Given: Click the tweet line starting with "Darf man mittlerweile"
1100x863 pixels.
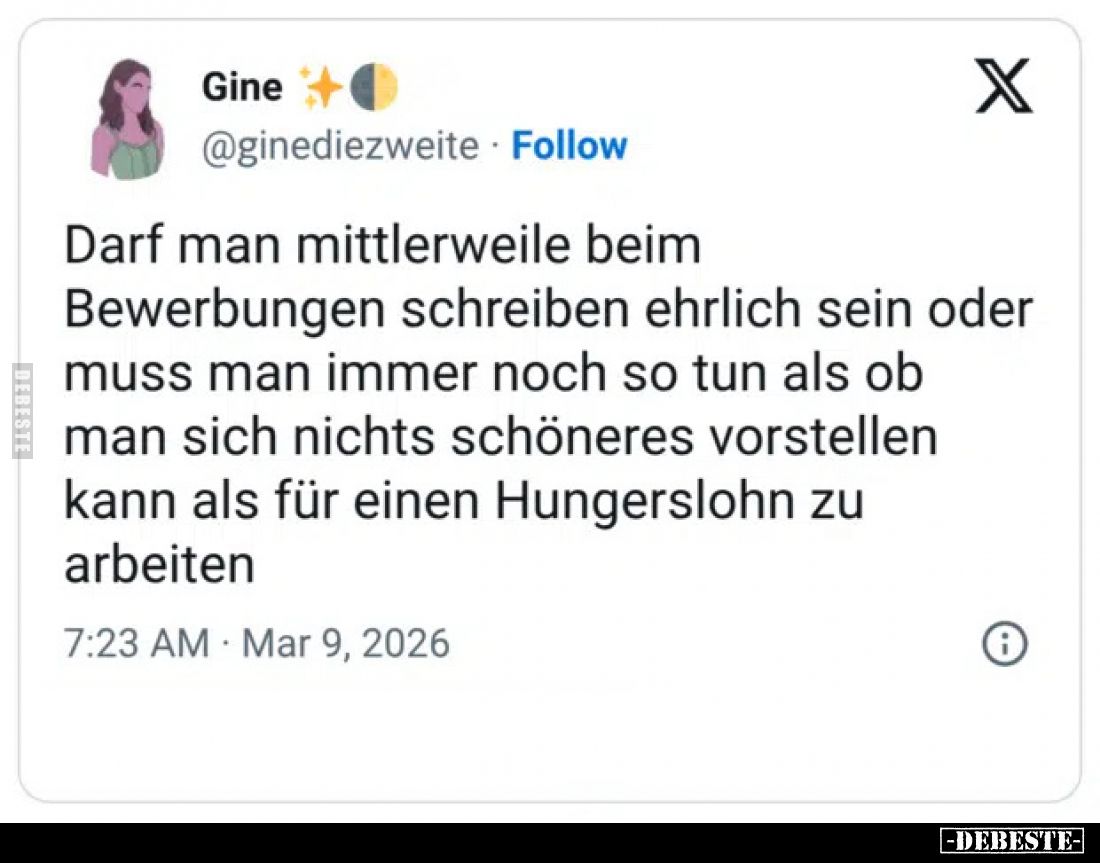Looking at the screenshot, I should [382, 247].
